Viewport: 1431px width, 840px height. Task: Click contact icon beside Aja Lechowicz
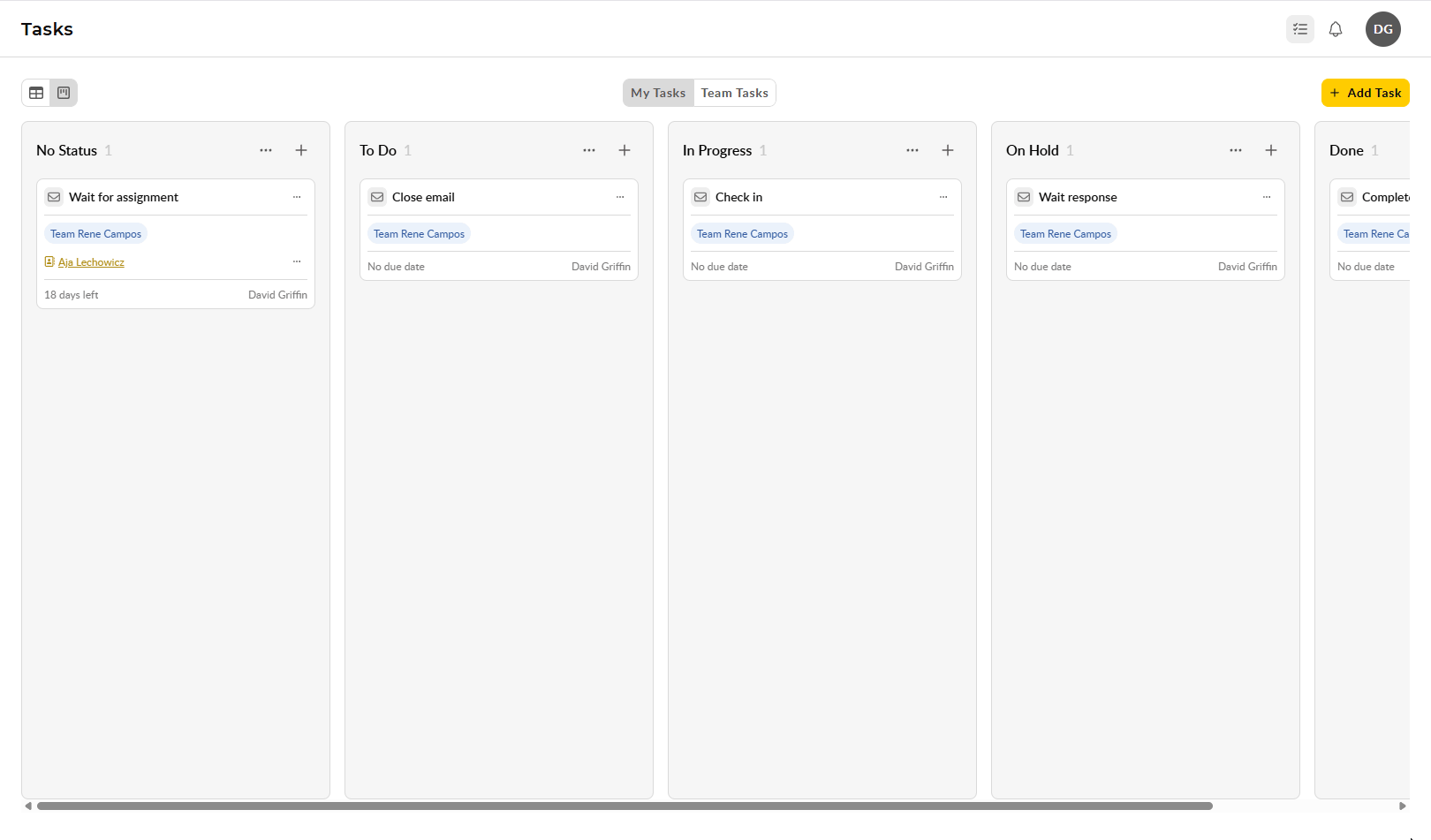click(49, 261)
